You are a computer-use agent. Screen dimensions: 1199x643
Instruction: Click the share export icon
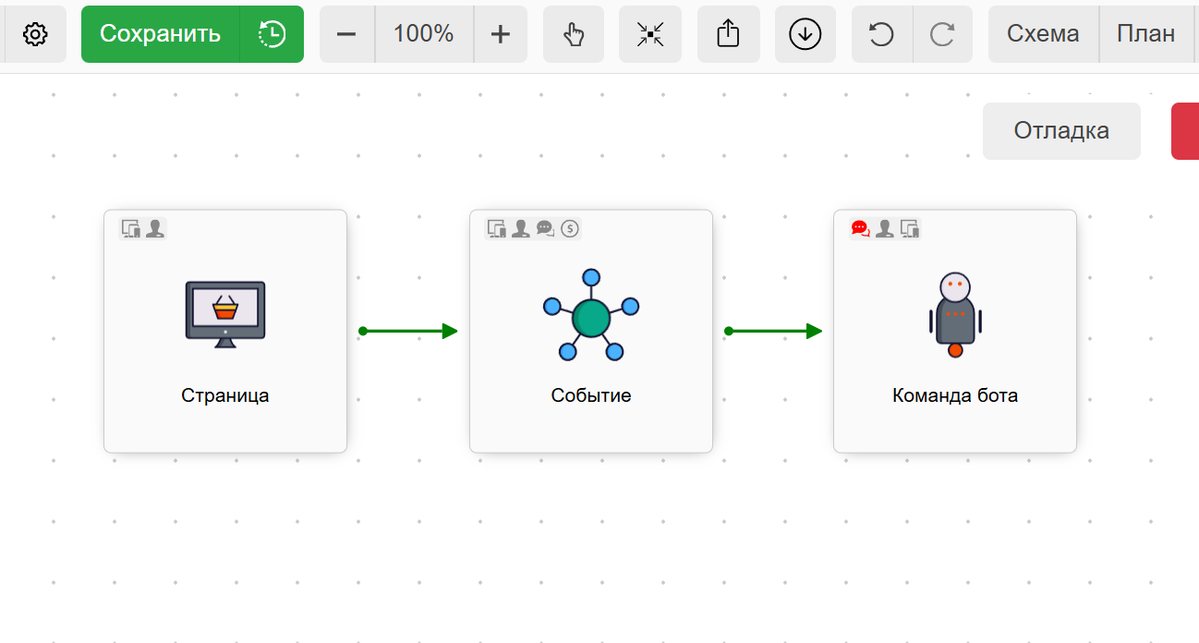(728, 34)
